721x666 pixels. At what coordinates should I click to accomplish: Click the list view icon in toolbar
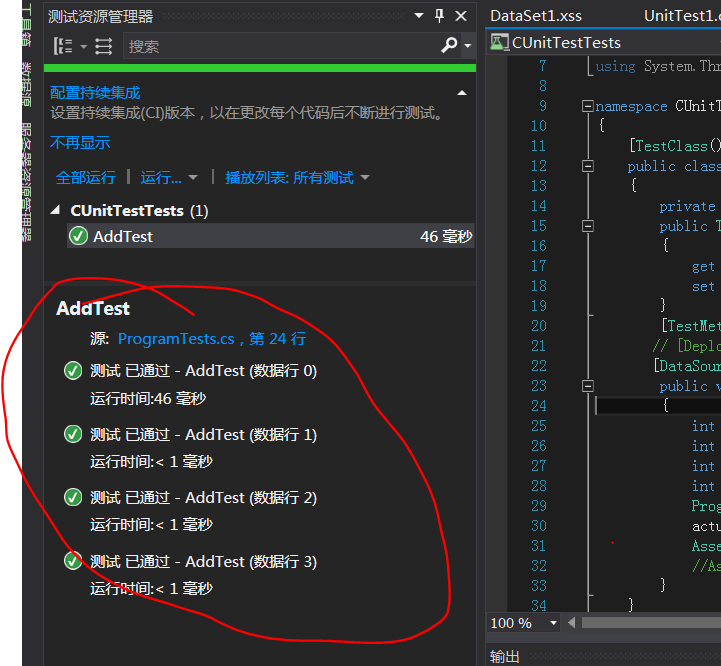pyautogui.click(x=103, y=46)
